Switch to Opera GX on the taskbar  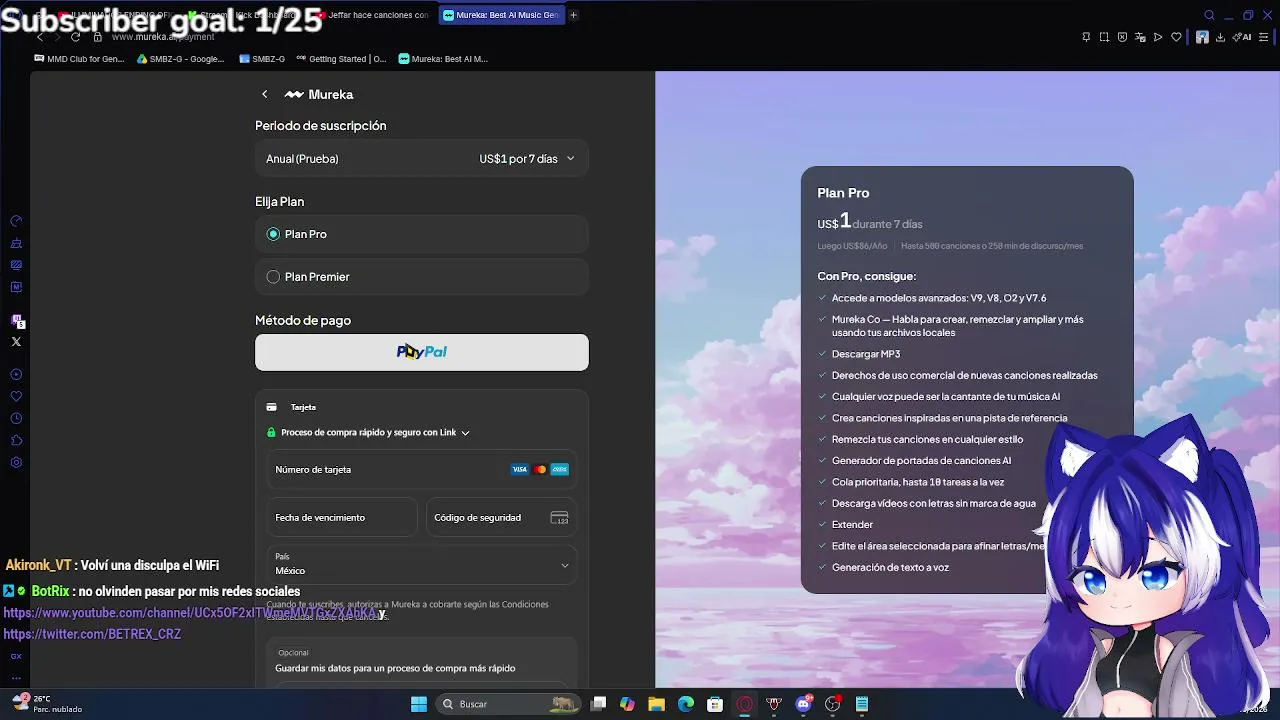(x=744, y=704)
